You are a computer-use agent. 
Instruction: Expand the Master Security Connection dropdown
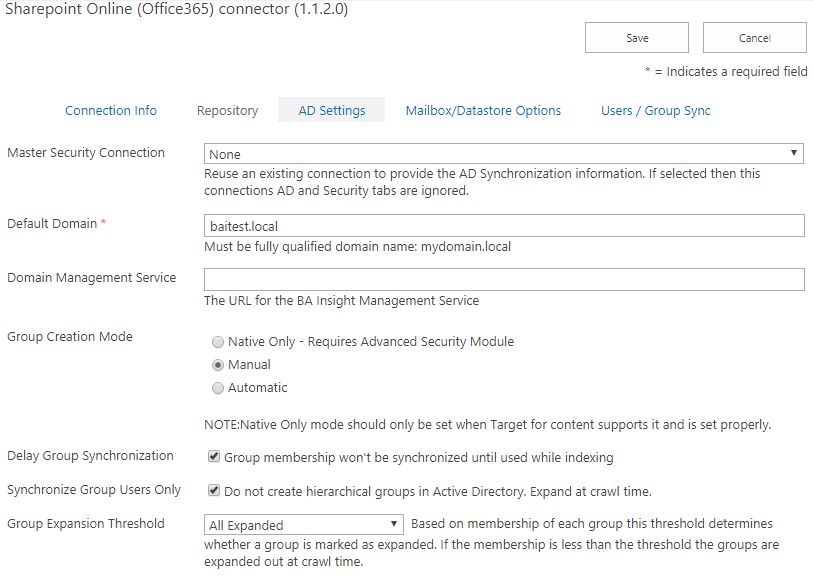pos(504,154)
